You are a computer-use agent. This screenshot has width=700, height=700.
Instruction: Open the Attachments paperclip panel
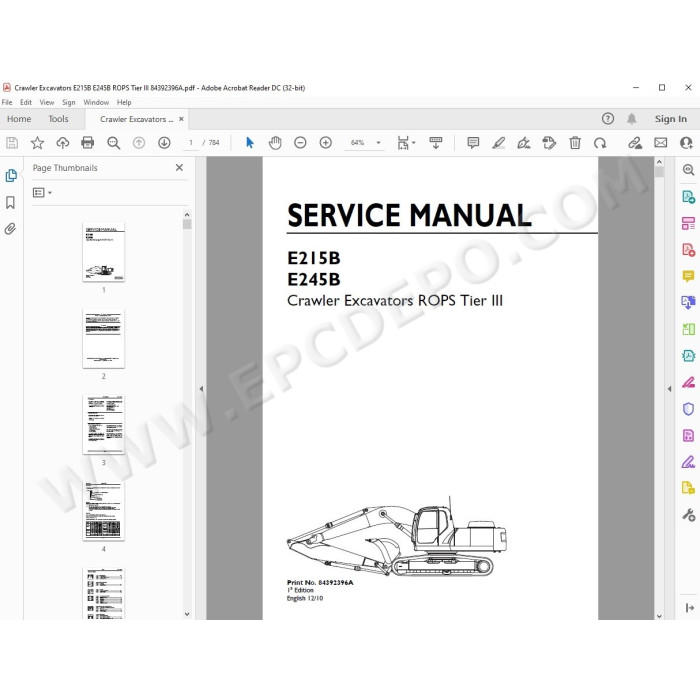point(10,229)
